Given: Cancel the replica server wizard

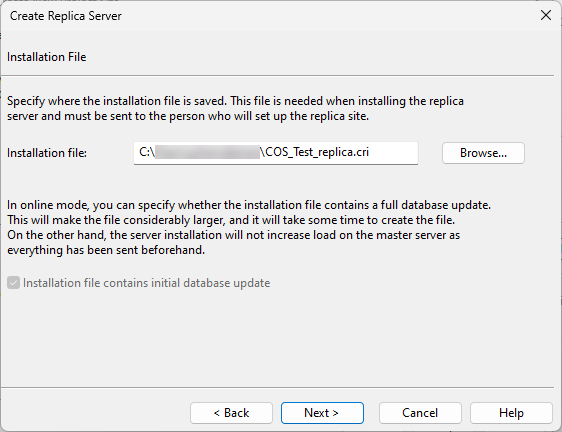Looking at the screenshot, I should click(x=420, y=413).
